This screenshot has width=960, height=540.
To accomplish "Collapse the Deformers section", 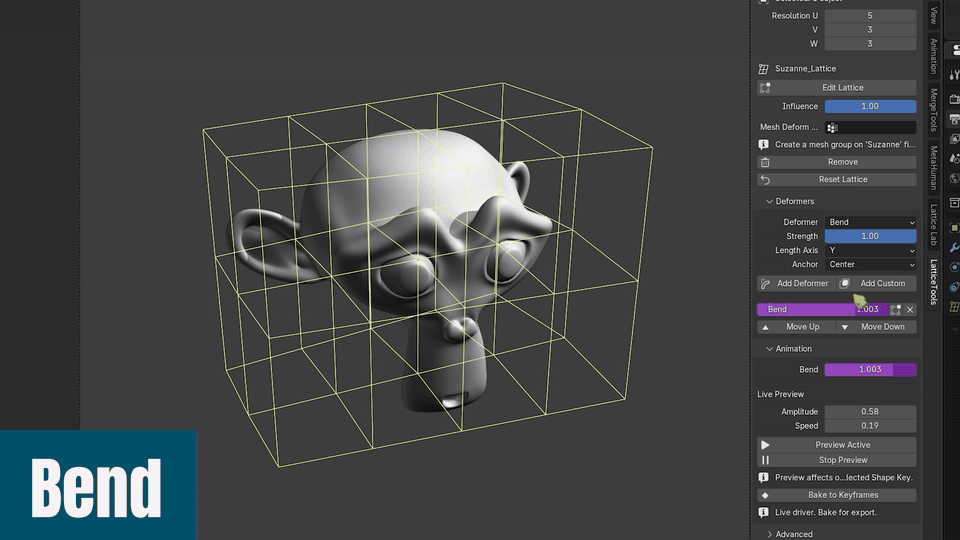I will 770,201.
